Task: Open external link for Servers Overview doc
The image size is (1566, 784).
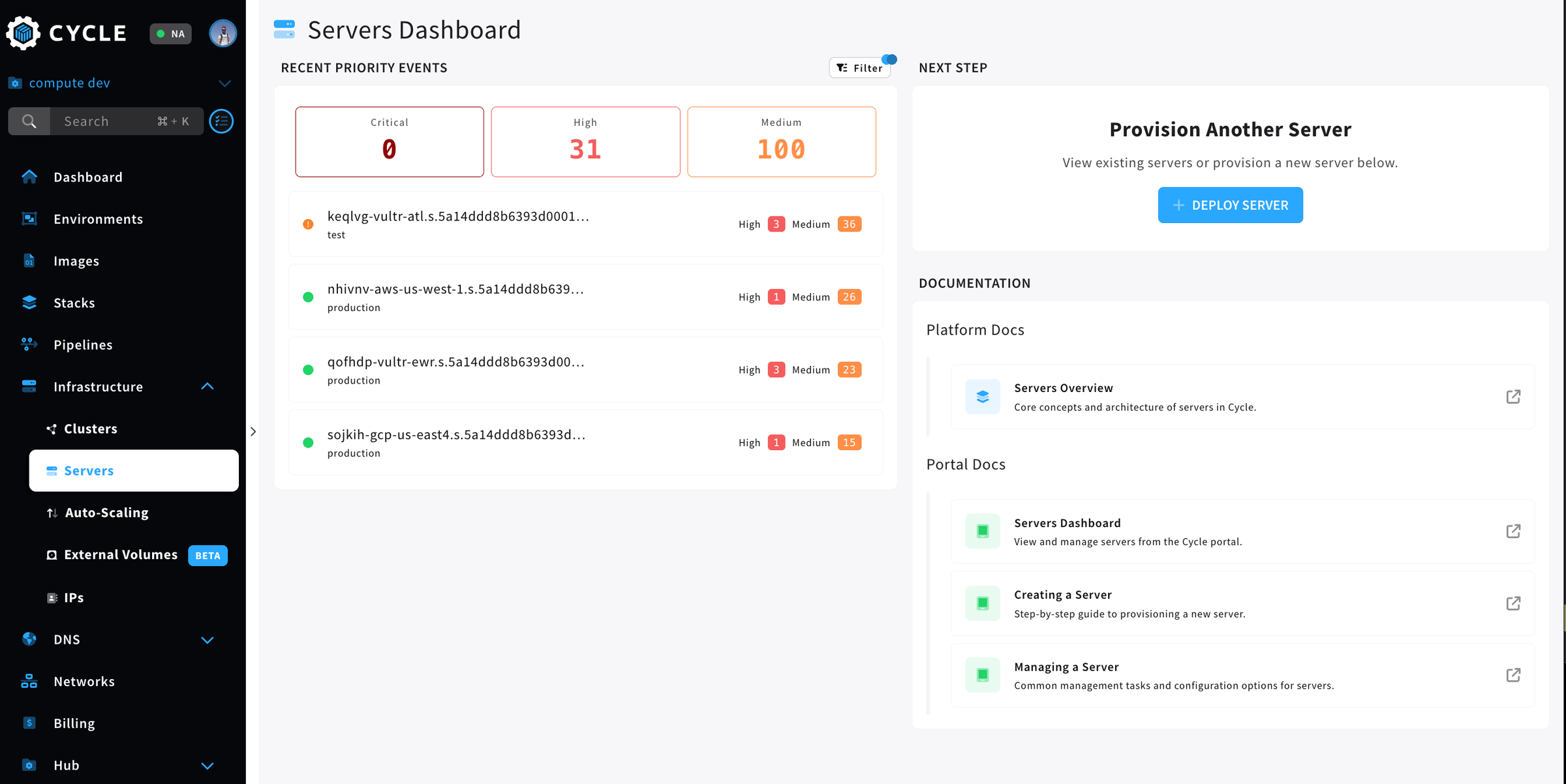Action: coord(1513,397)
